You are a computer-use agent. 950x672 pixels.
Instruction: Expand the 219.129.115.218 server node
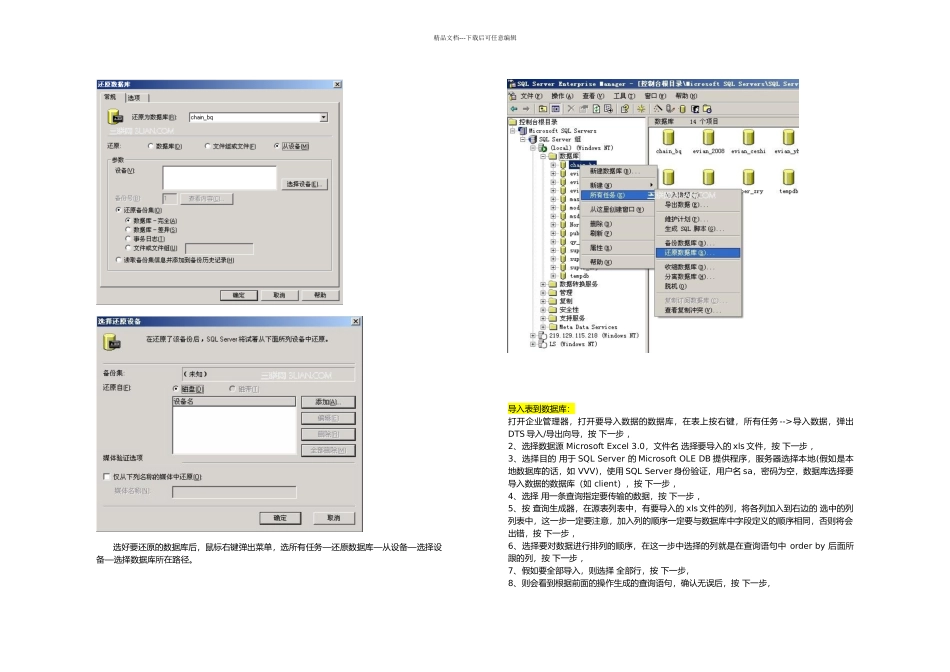(533, 335)
